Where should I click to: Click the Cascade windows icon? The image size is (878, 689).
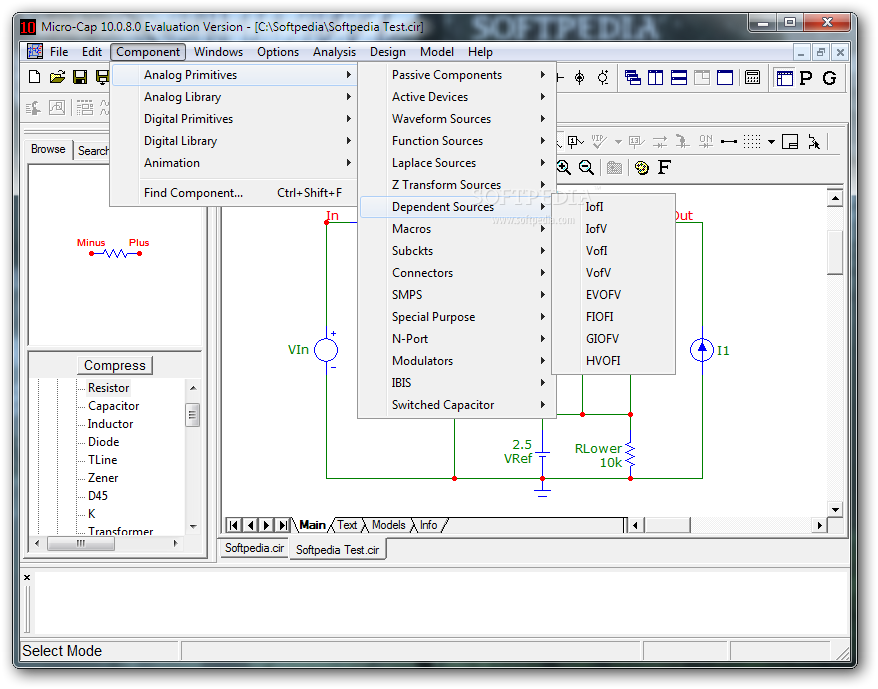(x=633, y=77)
